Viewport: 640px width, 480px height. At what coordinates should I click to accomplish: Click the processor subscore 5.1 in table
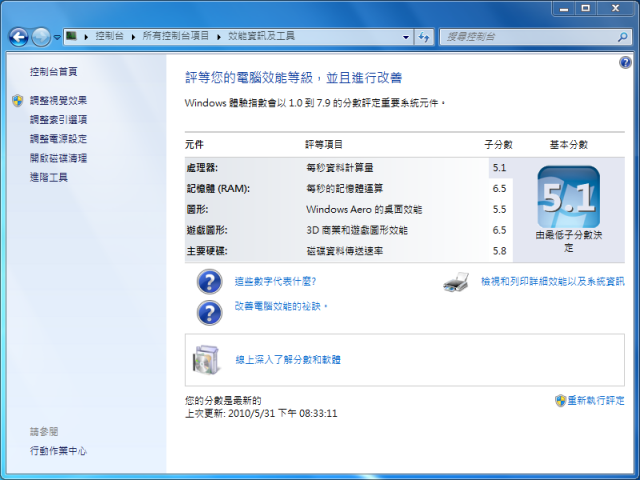coord(499,168)
